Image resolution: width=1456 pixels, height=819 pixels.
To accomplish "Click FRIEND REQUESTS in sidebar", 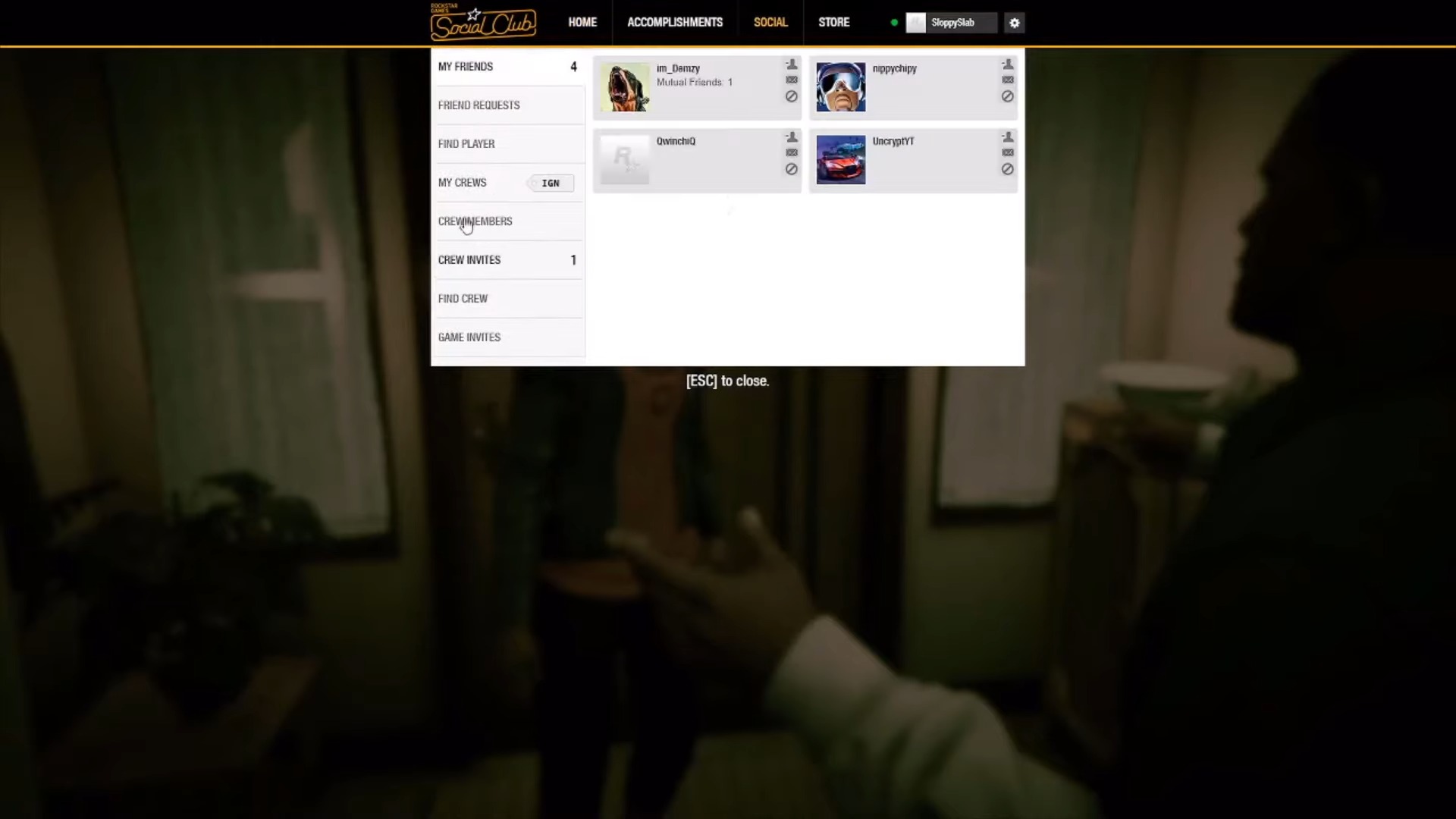I will (479, 105).
